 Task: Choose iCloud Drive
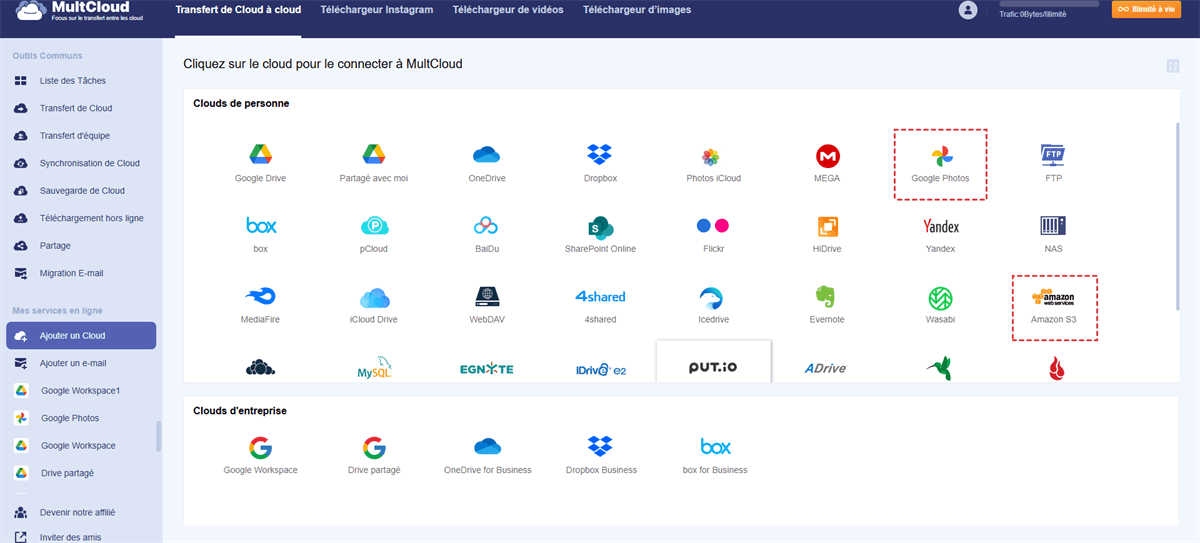[x=374, y=305]
